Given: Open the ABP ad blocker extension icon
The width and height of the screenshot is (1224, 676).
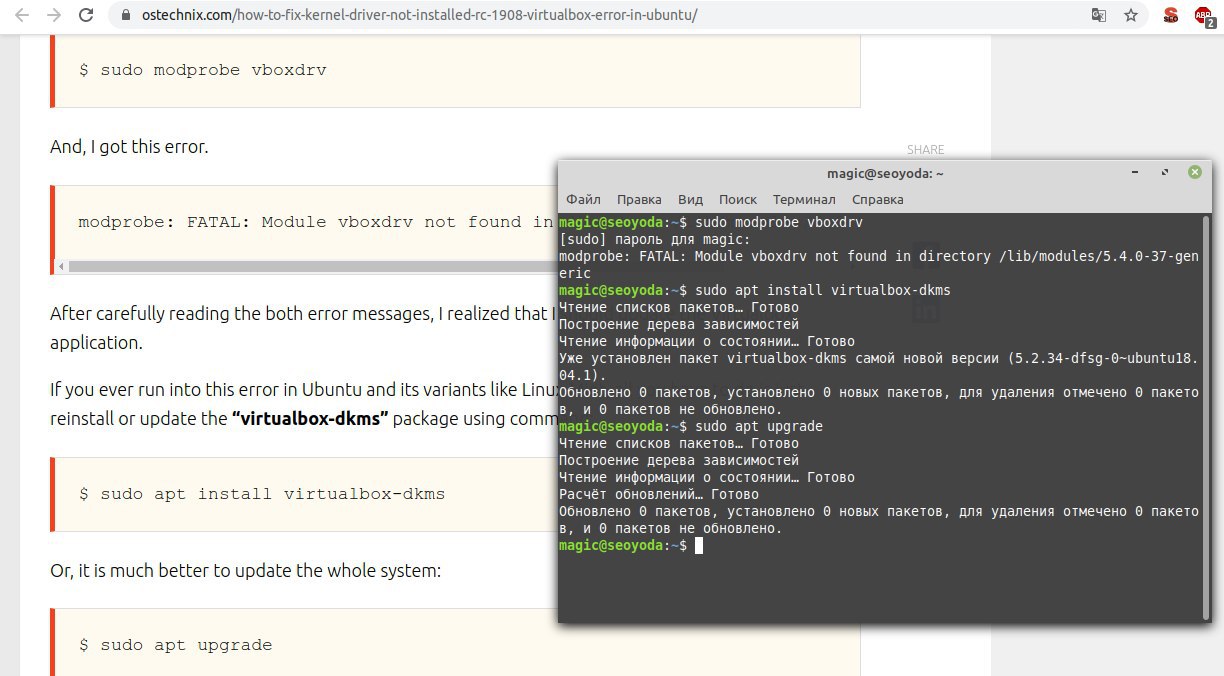Looking at the screenshot, I should coord(1204,16).
